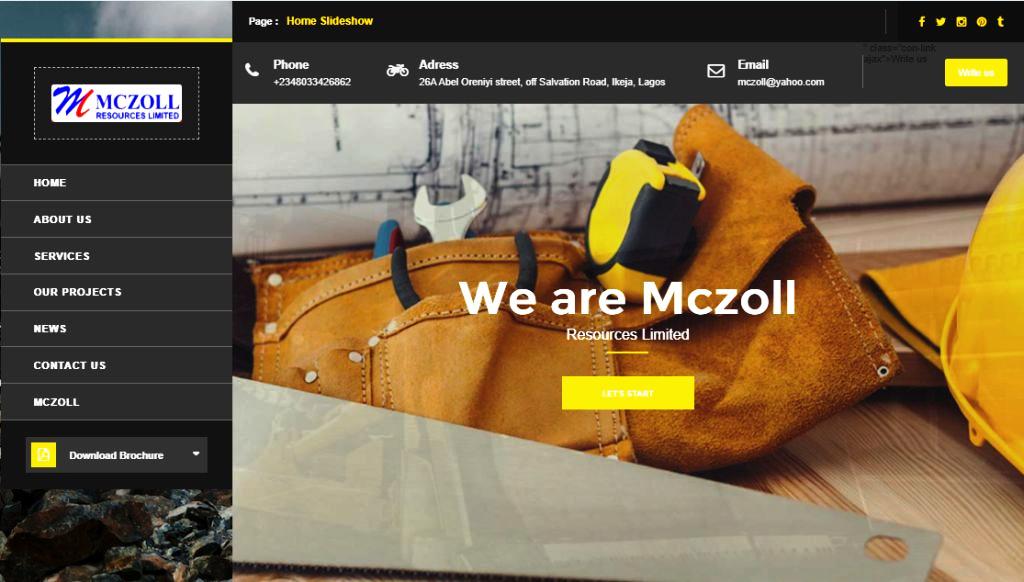This screenshot has width=1024, height=582.
Task: Open the Tumblr social icon
Action: (1000, 22)
